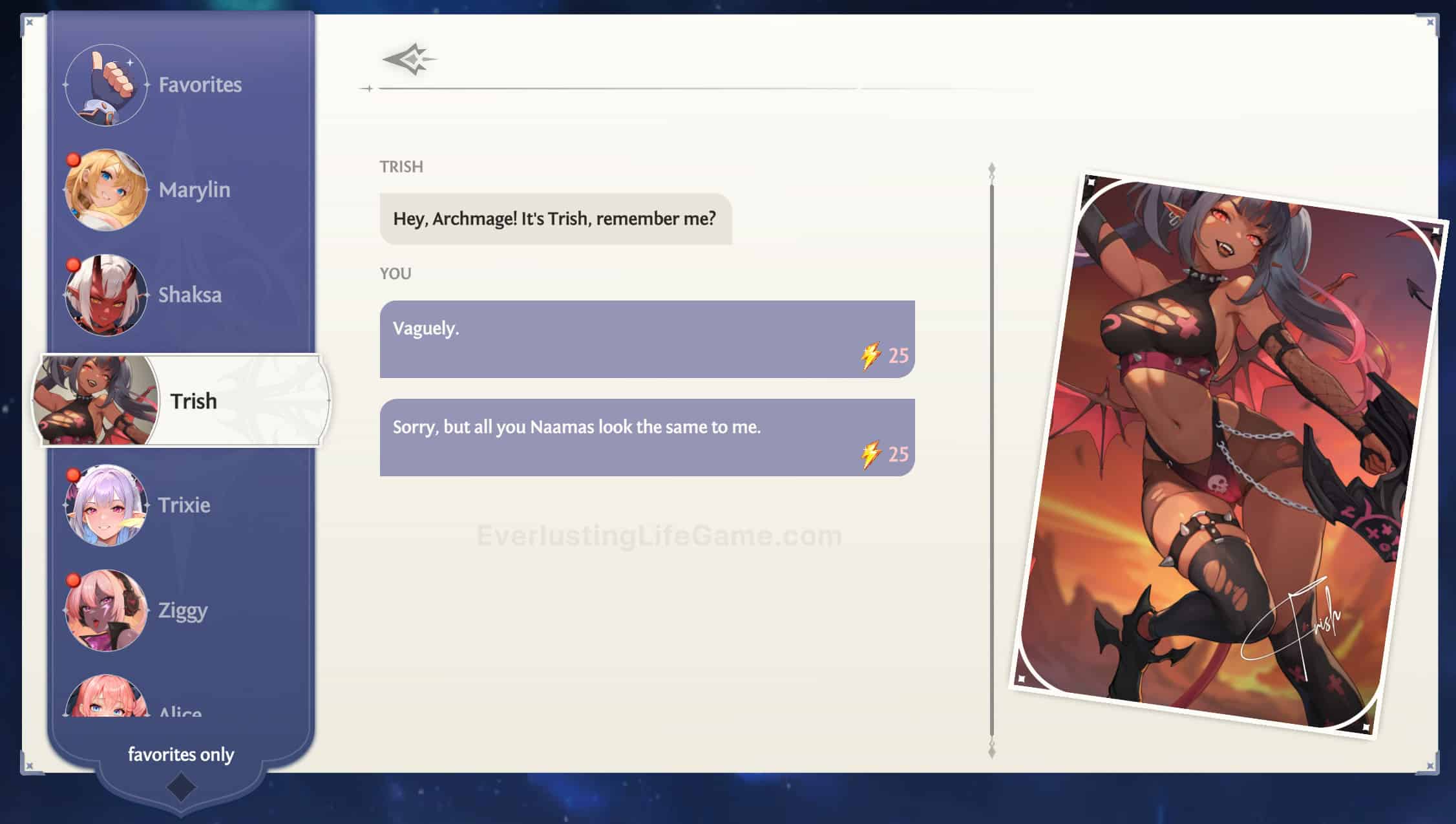Select the Favorites thumbs-up icon
The width and height of the screenshot is (1456, 824).
[105, 84]
